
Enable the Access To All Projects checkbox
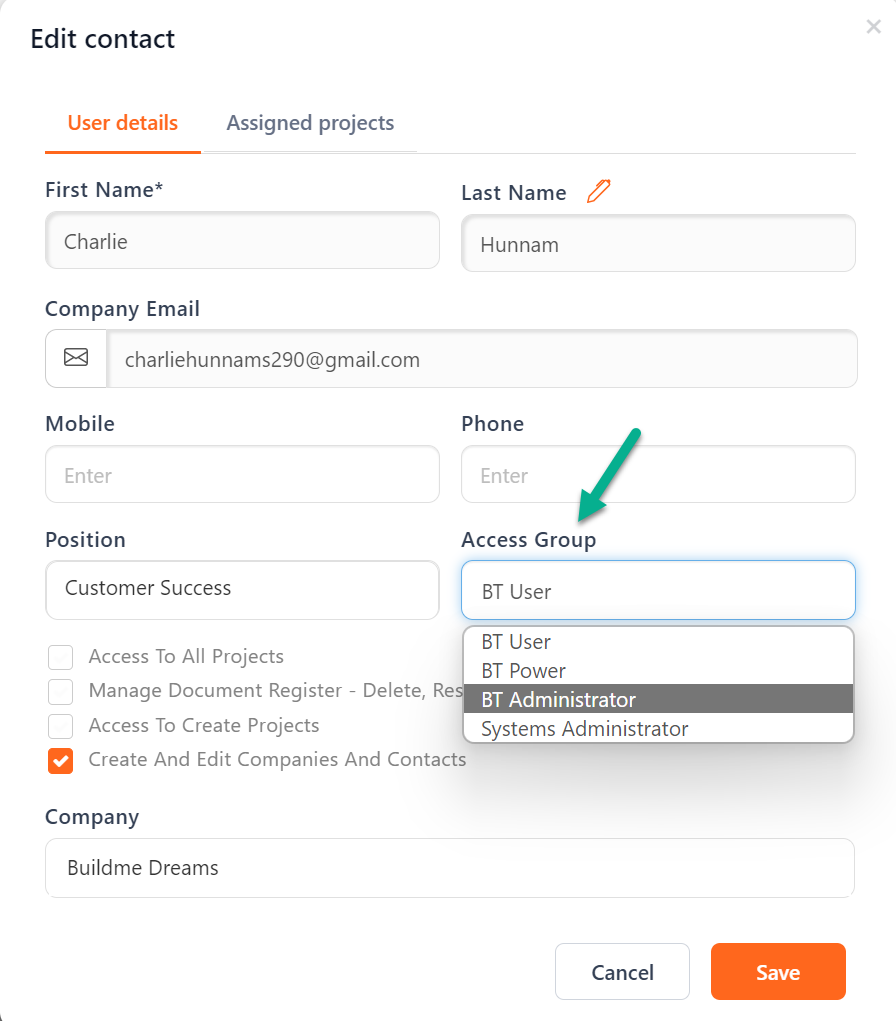pyautogui.click(x=60, y=657)
